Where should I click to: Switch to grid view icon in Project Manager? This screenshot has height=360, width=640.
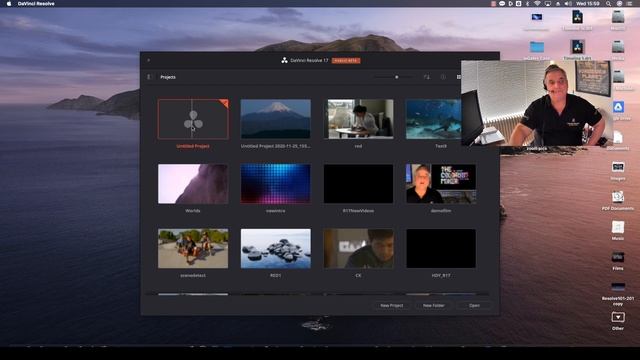[x=458, y=77]
